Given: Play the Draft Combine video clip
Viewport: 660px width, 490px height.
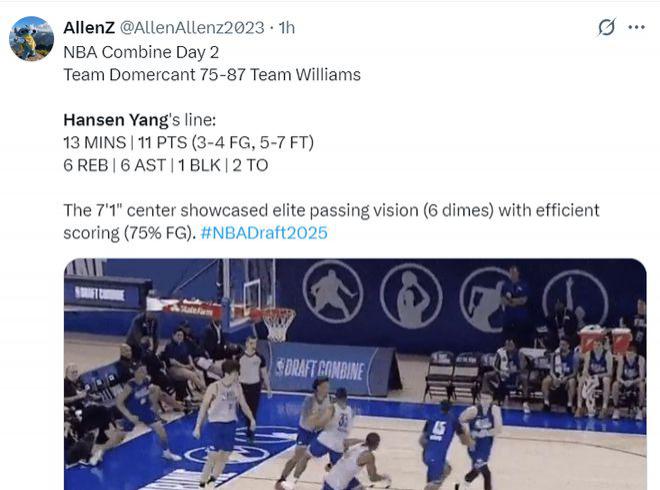Looking at the screenshot, I should click(x=355, y=374).
